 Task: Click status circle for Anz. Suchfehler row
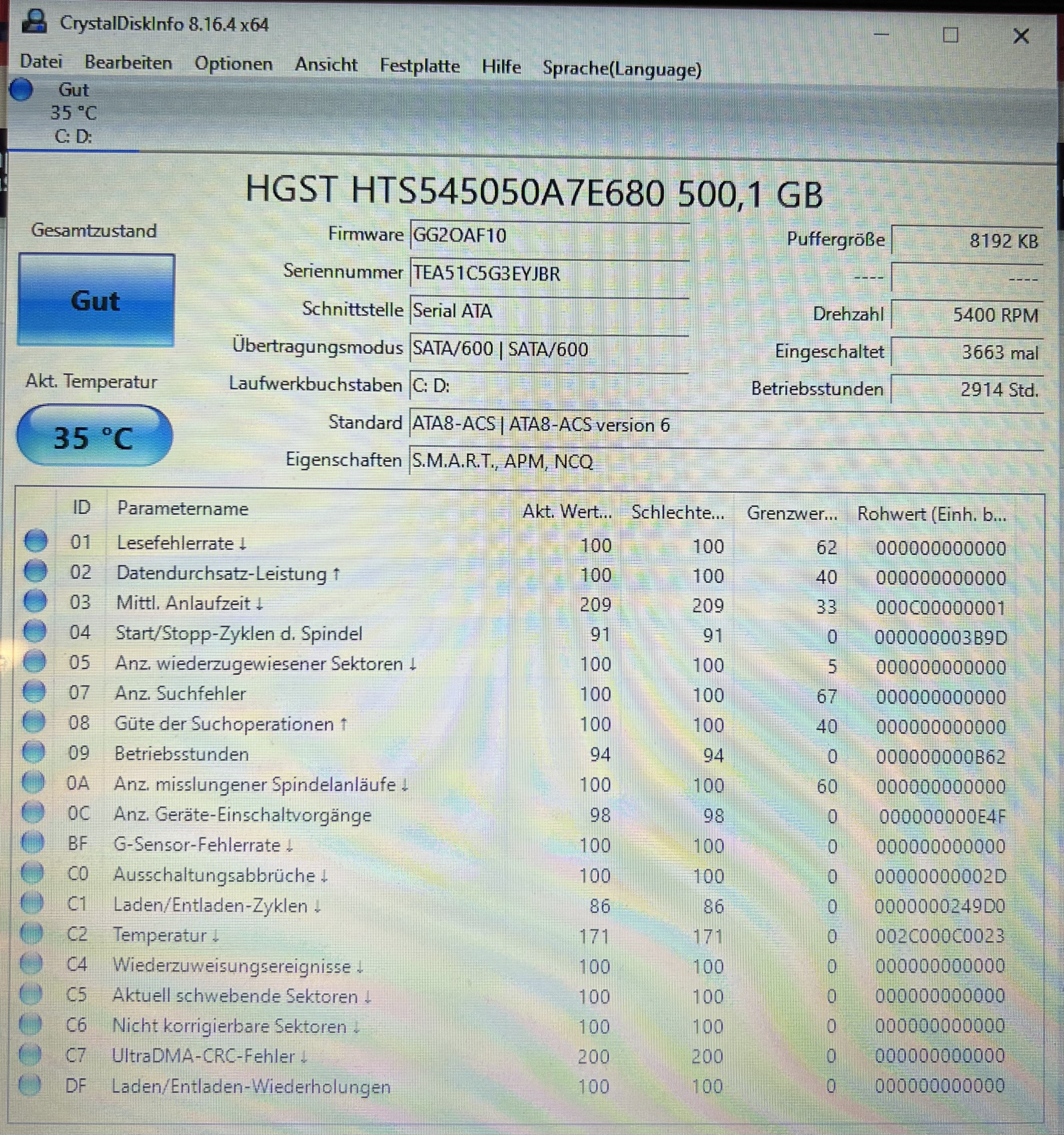point(34,692)
